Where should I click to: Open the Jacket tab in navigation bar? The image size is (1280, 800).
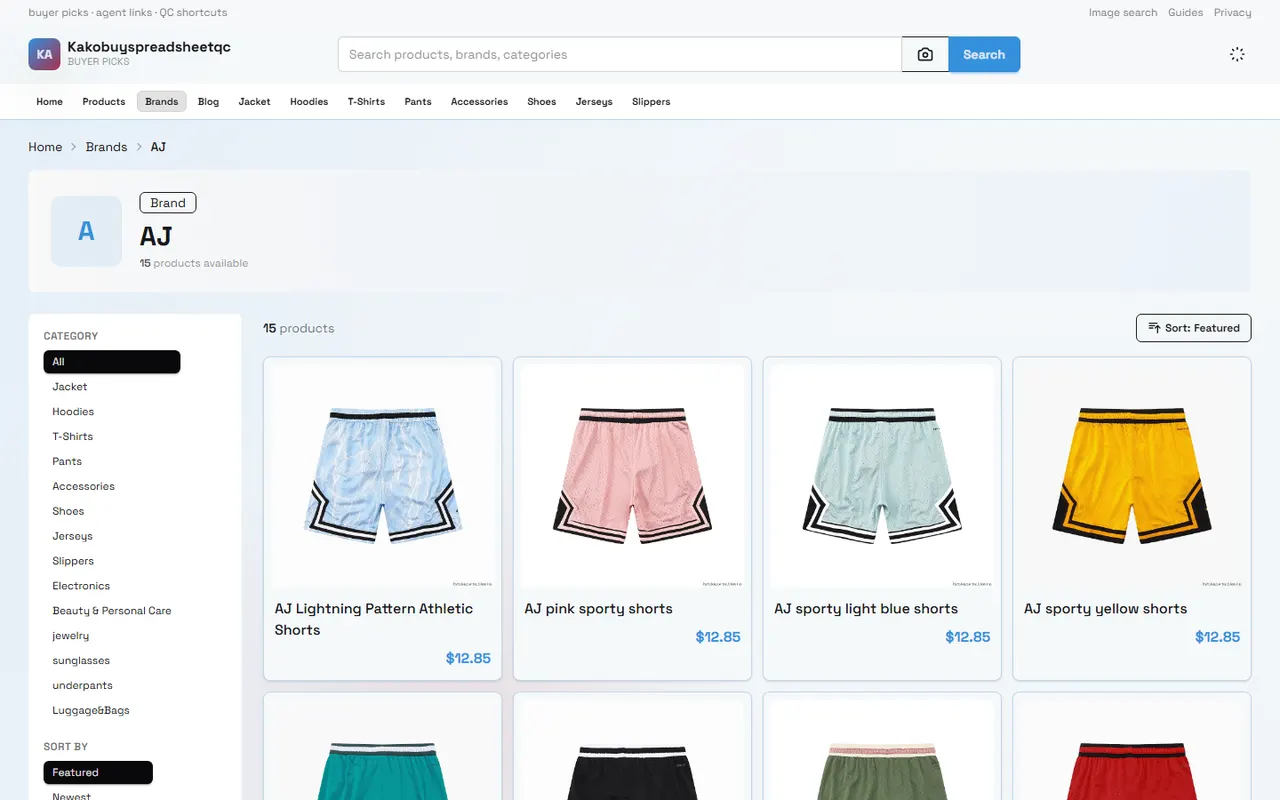tap(255, 102)
